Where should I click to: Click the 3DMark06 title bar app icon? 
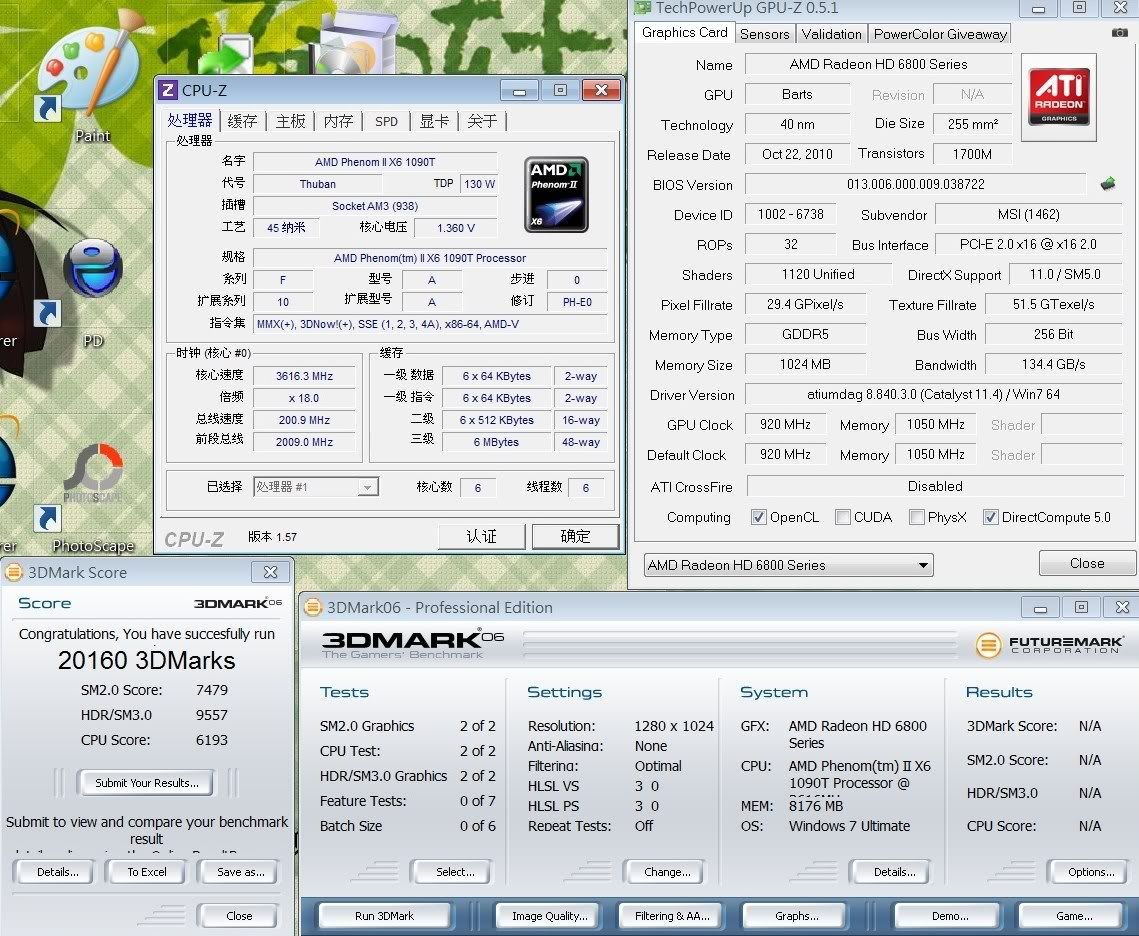click(x=313, y=607)
